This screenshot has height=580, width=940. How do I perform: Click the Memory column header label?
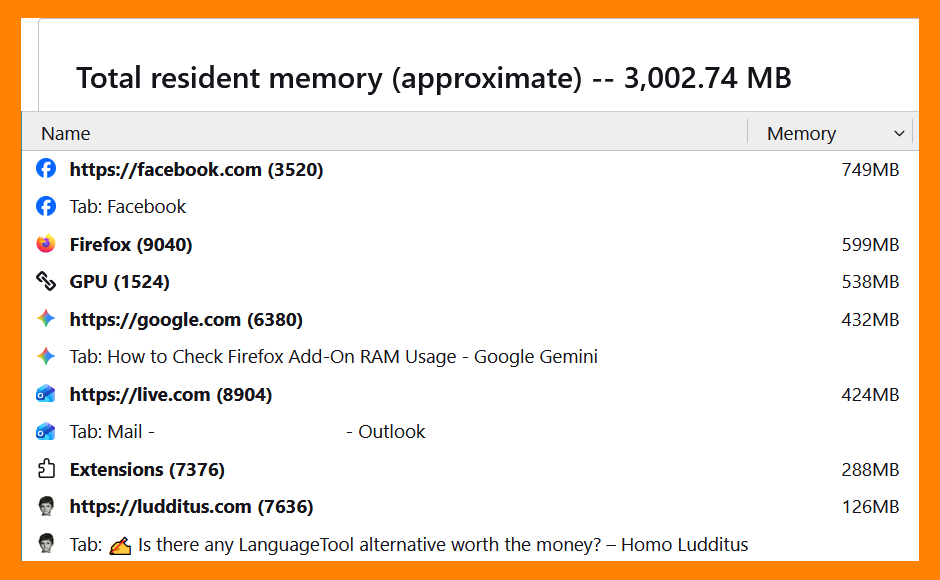[x=801, y=133]
